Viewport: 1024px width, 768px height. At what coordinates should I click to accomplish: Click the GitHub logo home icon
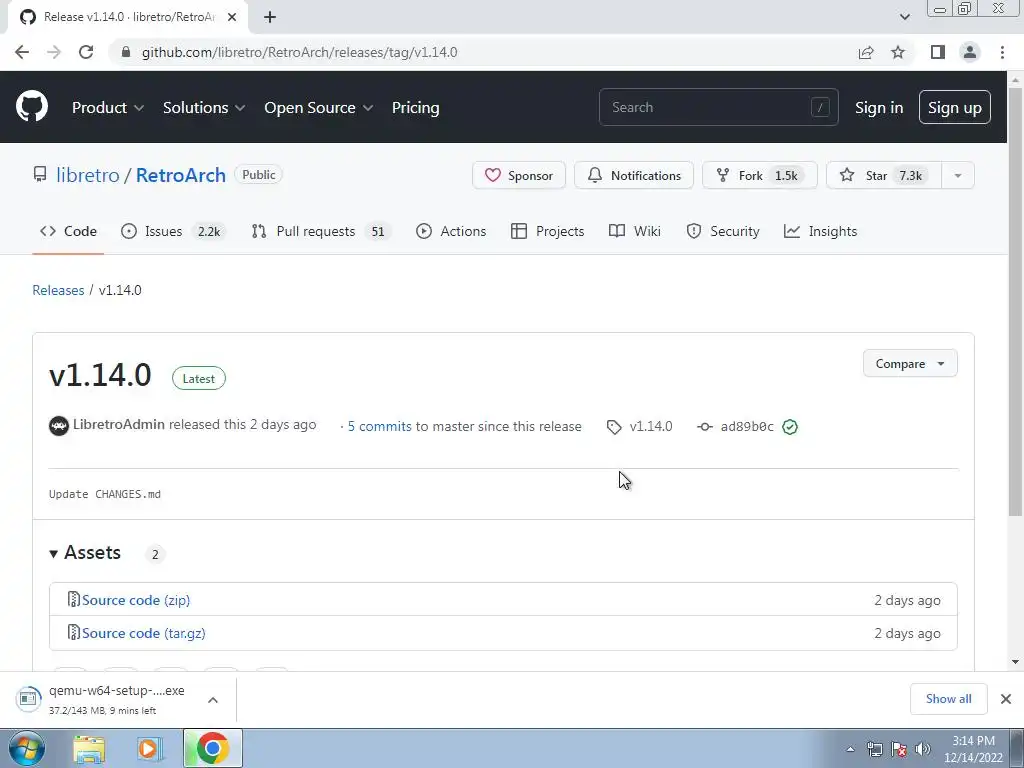click(31, 107)
